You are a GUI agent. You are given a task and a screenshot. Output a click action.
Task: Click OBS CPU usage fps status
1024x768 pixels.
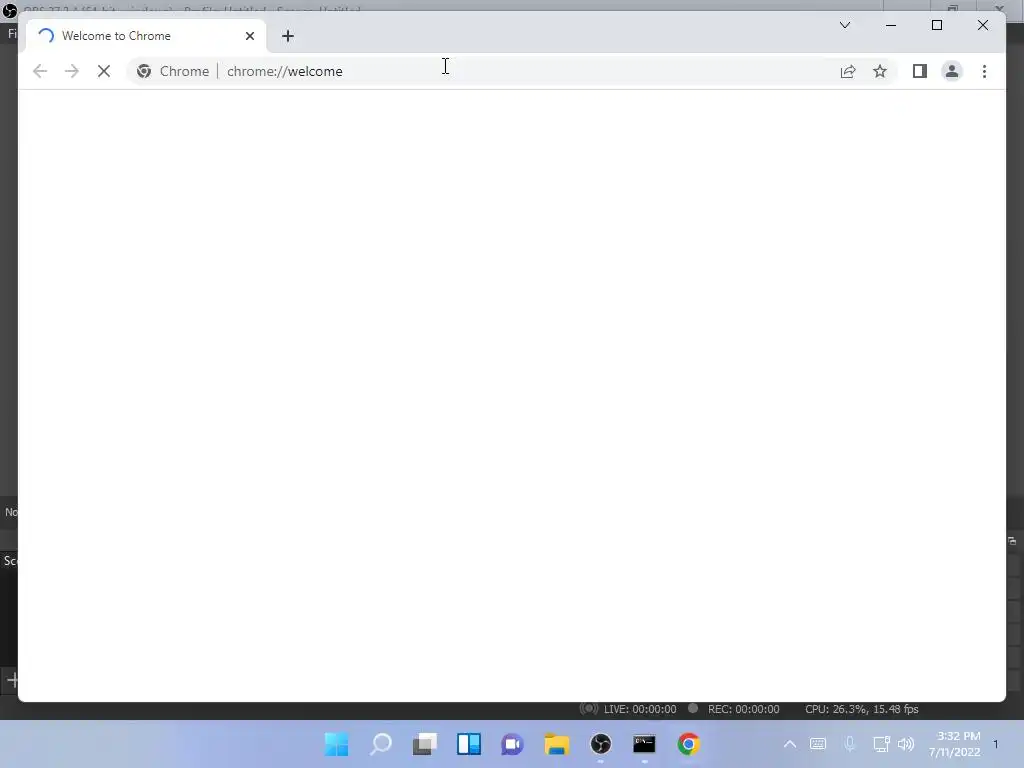861,709
